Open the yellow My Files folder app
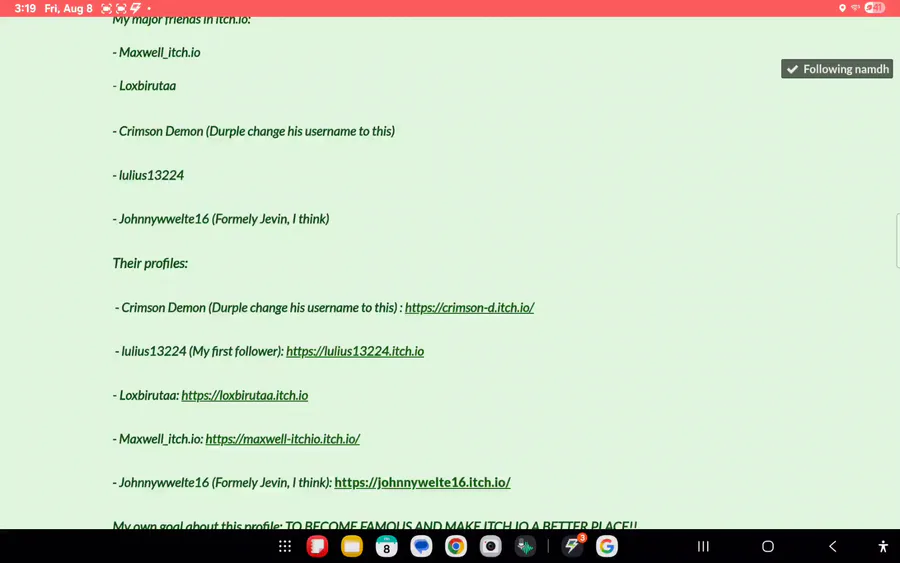 [x=352, y=546]
